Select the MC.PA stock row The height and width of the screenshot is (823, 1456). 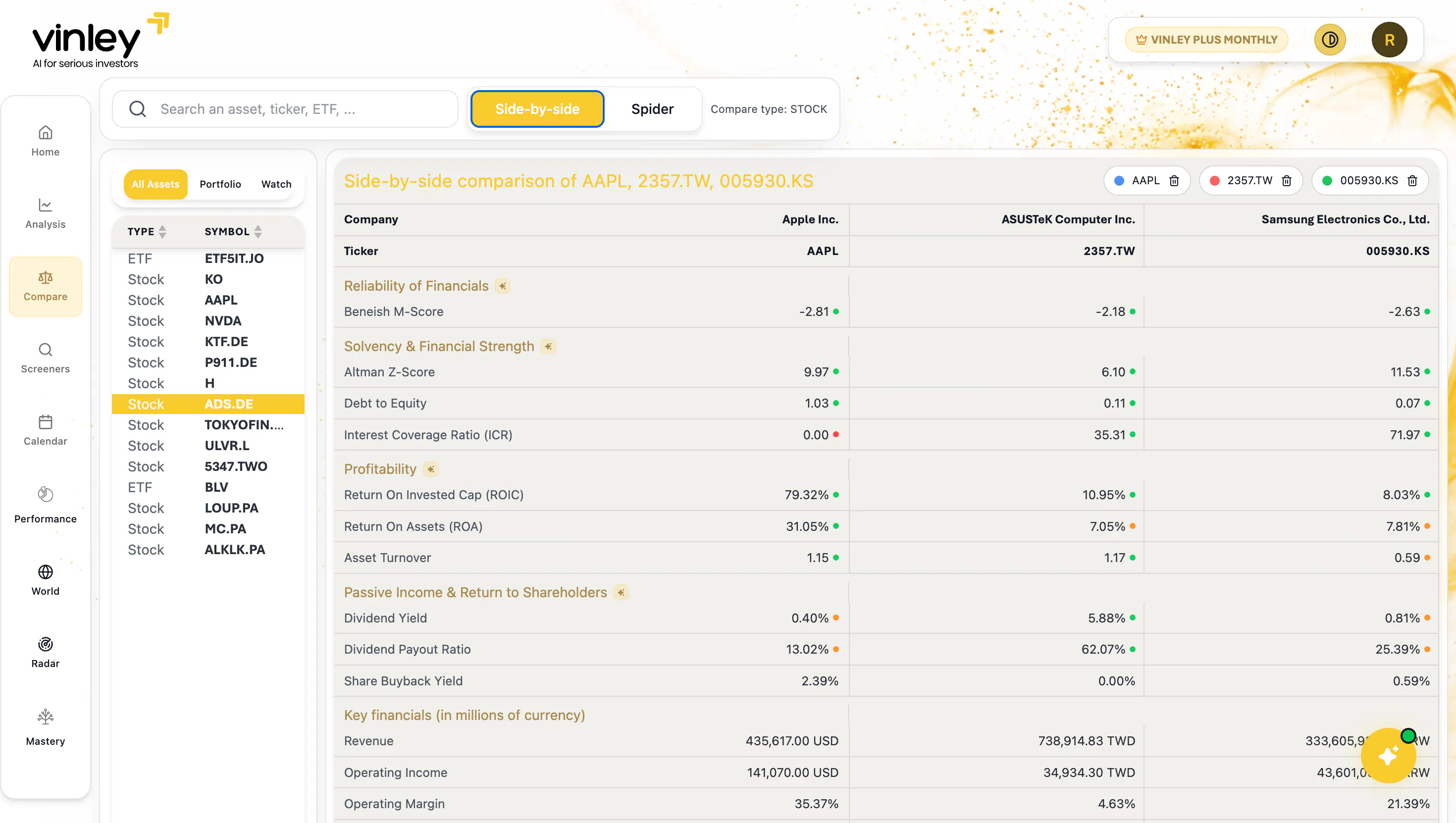pos(208,529)
